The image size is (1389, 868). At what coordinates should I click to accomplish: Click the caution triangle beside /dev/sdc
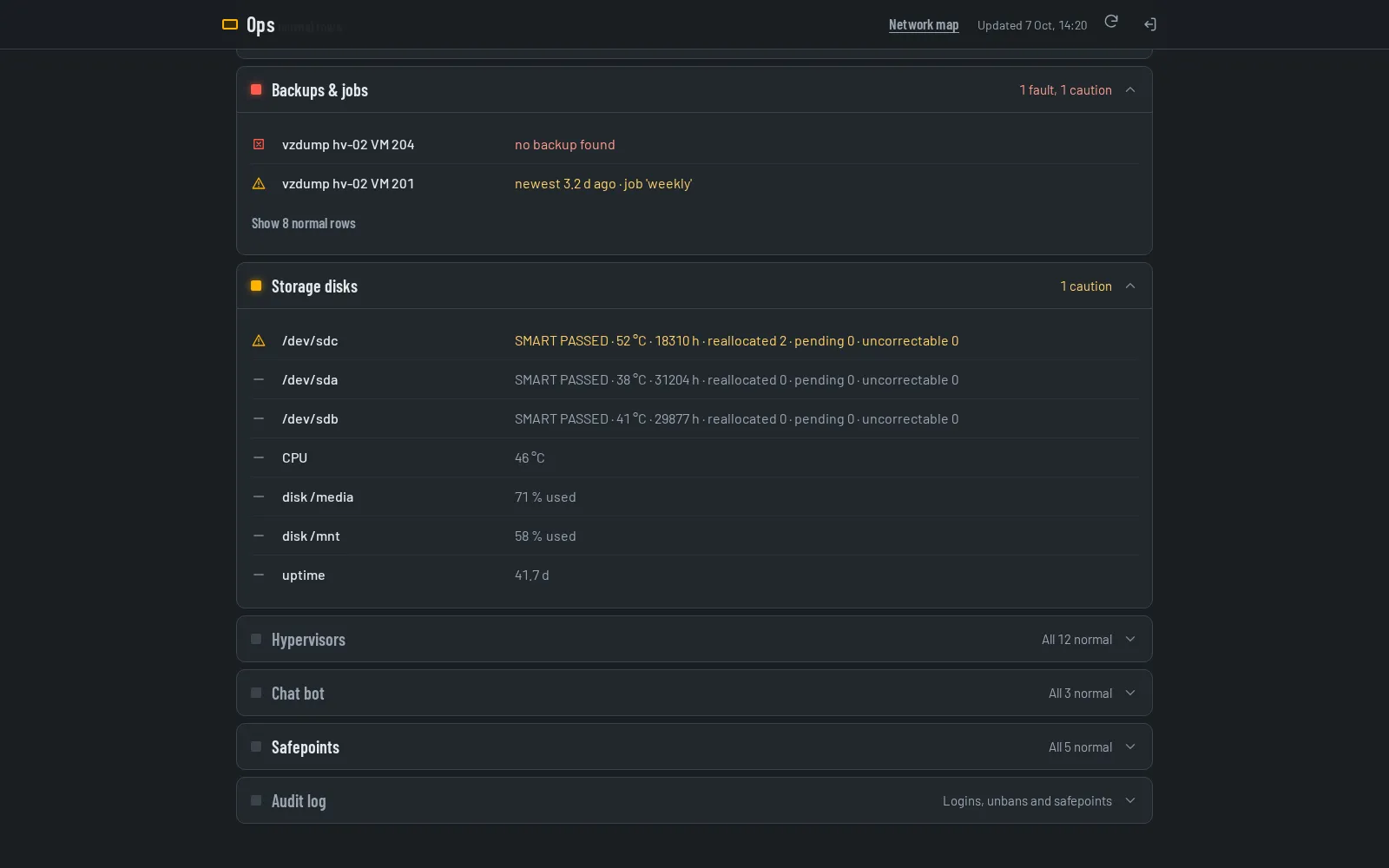259,340
